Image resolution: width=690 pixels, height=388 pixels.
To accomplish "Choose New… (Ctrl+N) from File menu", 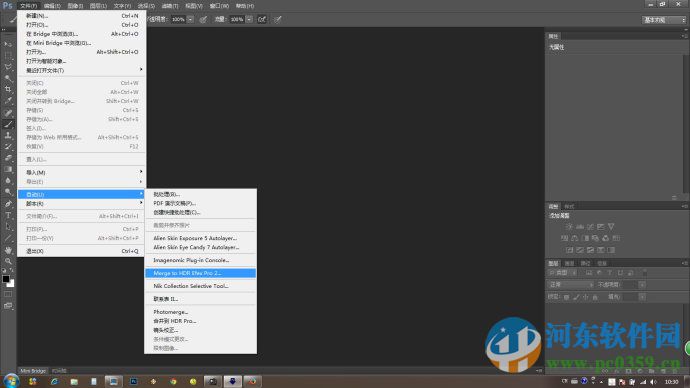I will pos(81,16).
